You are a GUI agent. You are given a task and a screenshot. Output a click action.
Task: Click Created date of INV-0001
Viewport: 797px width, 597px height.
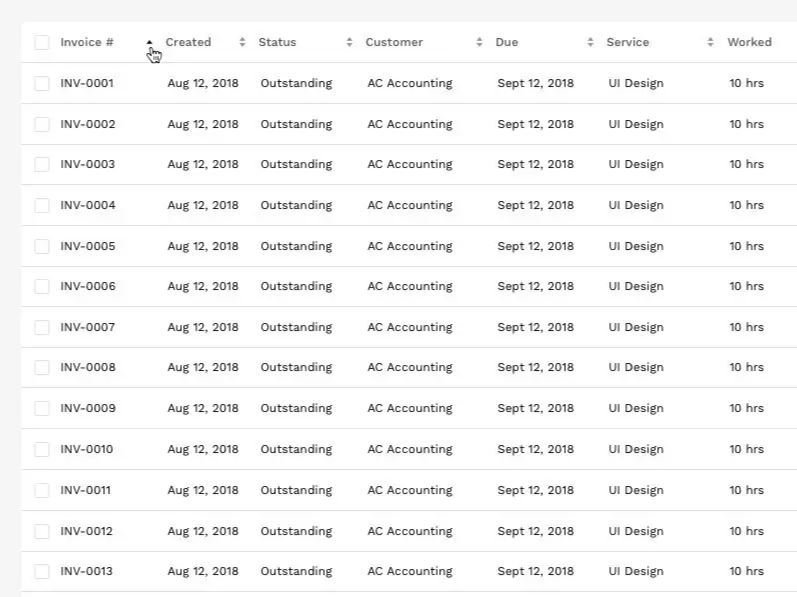[203, 83]
